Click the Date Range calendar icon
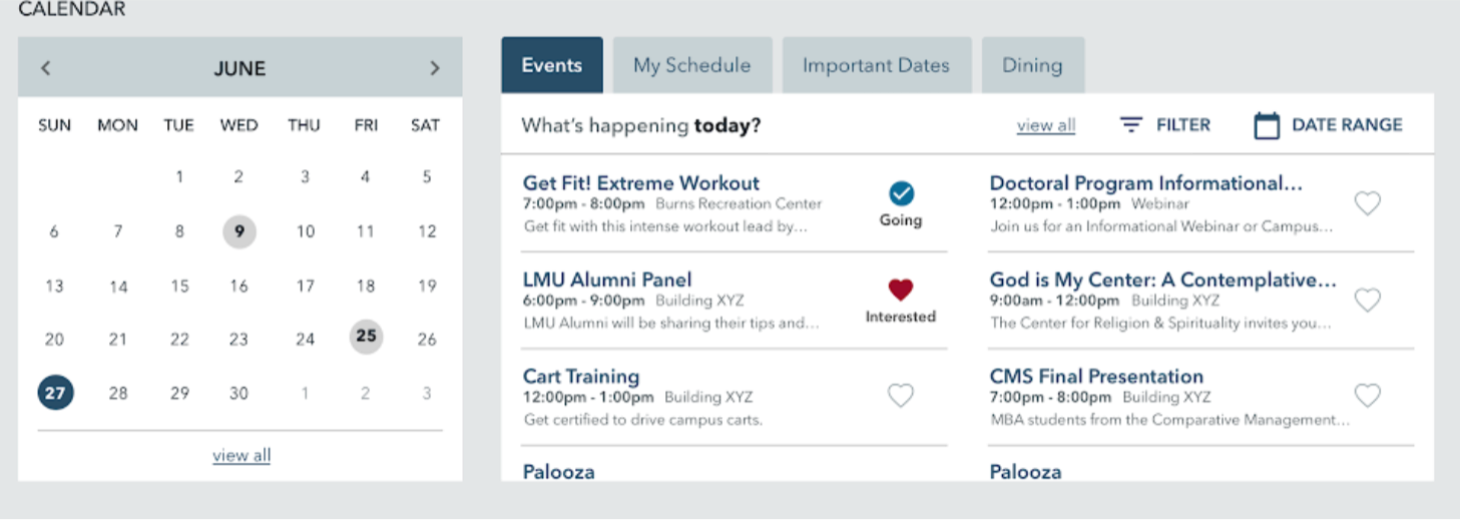1460x520 pixels. (x=1266, y=126)
